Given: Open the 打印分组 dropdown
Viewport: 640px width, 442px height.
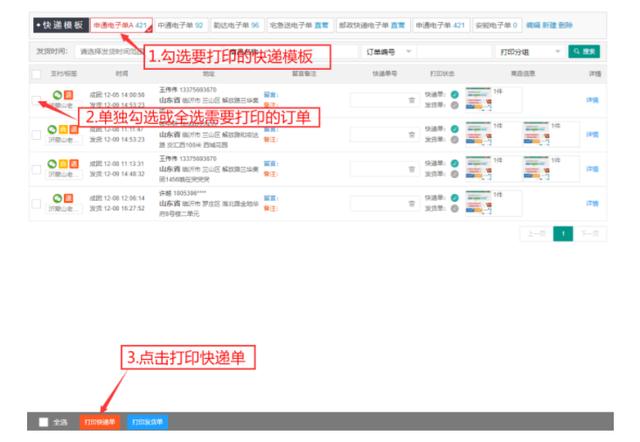Looking at the screenshot, I should tap(530, 52).
